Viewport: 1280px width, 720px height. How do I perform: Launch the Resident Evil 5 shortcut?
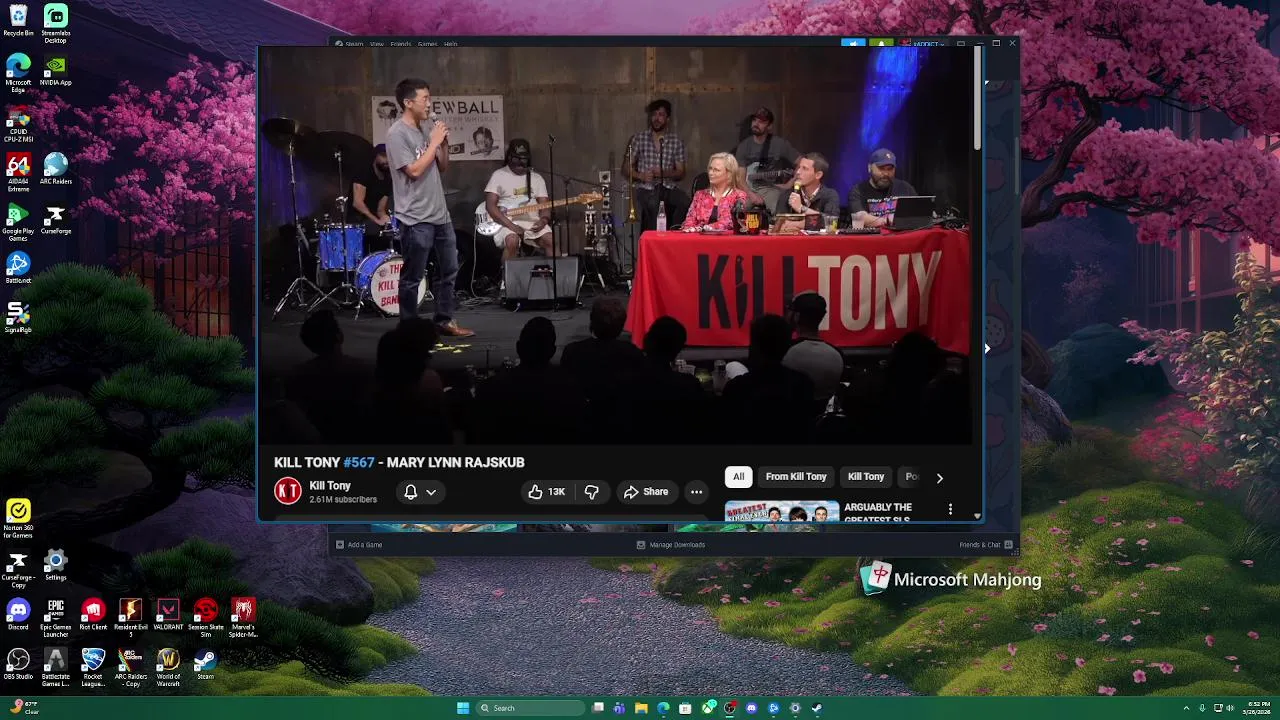[131, 618]
